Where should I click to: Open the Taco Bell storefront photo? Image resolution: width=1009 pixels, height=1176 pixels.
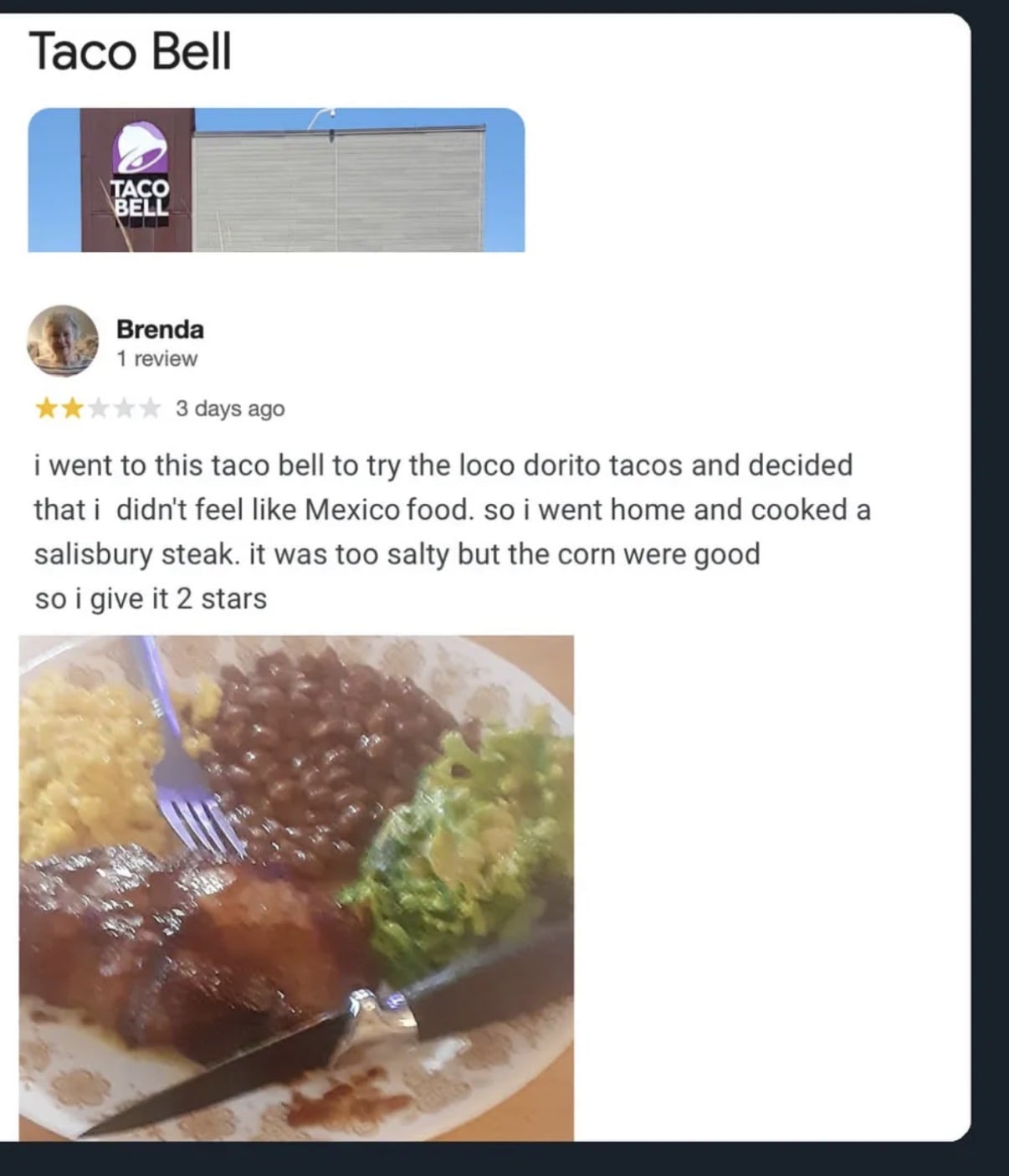276,180
